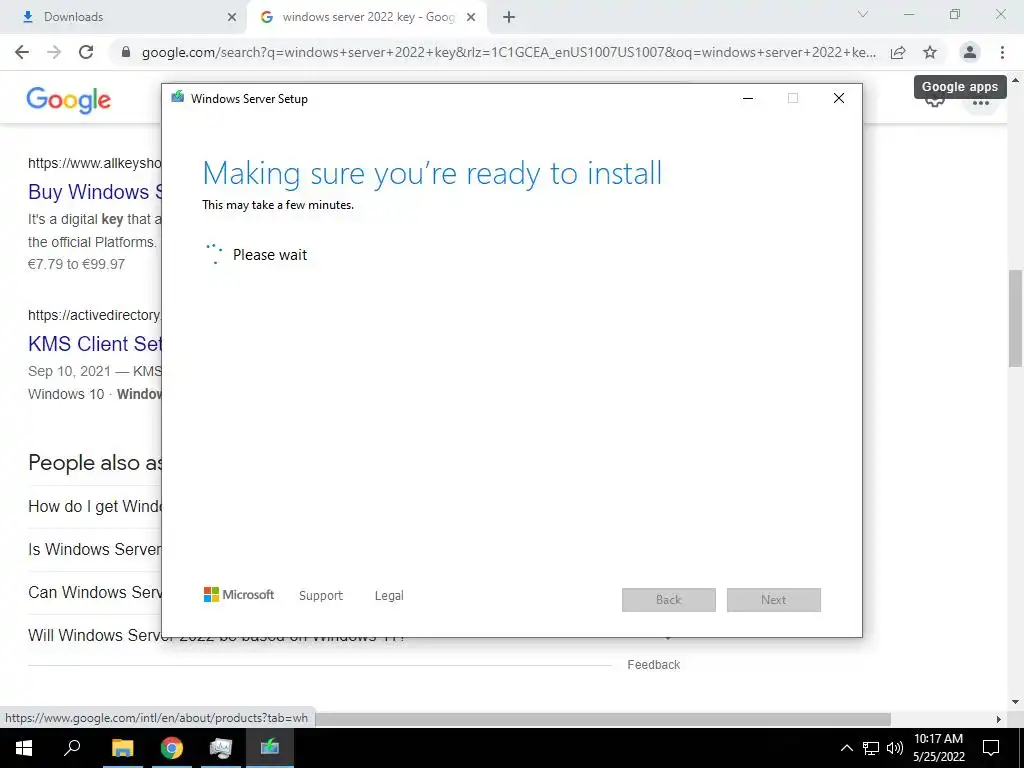Expand 'Will Windows Server 2022' question
The image size is (1024, 768).
click(95, 635)
